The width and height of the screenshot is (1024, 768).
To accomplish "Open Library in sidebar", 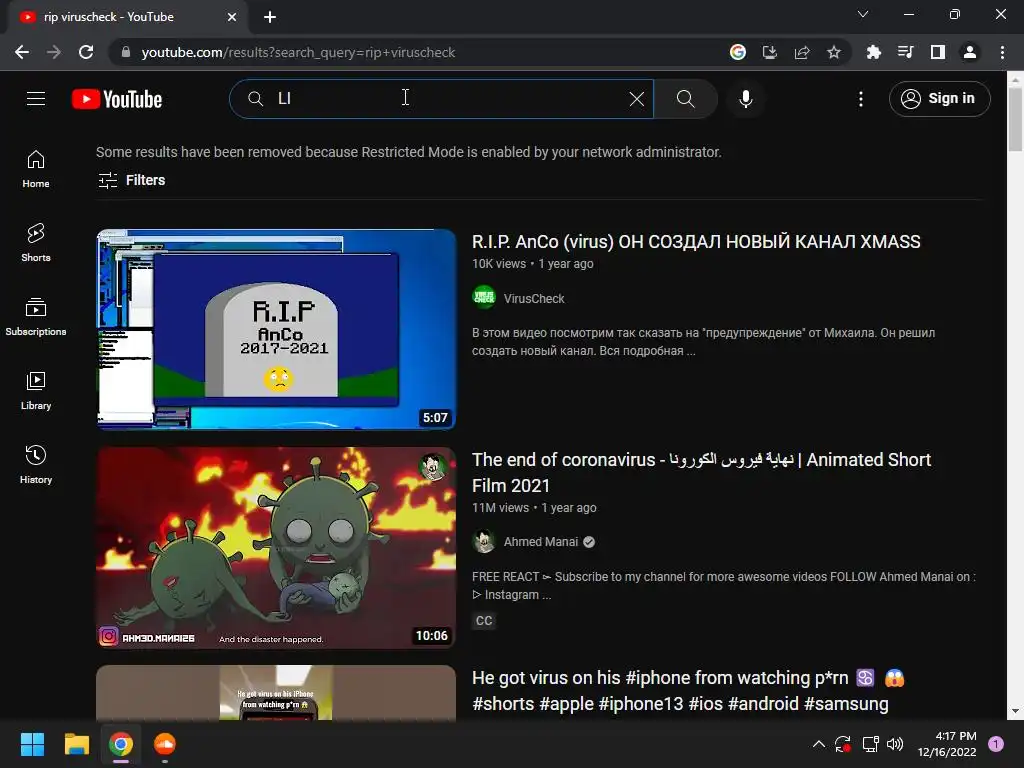I will 36,391.
